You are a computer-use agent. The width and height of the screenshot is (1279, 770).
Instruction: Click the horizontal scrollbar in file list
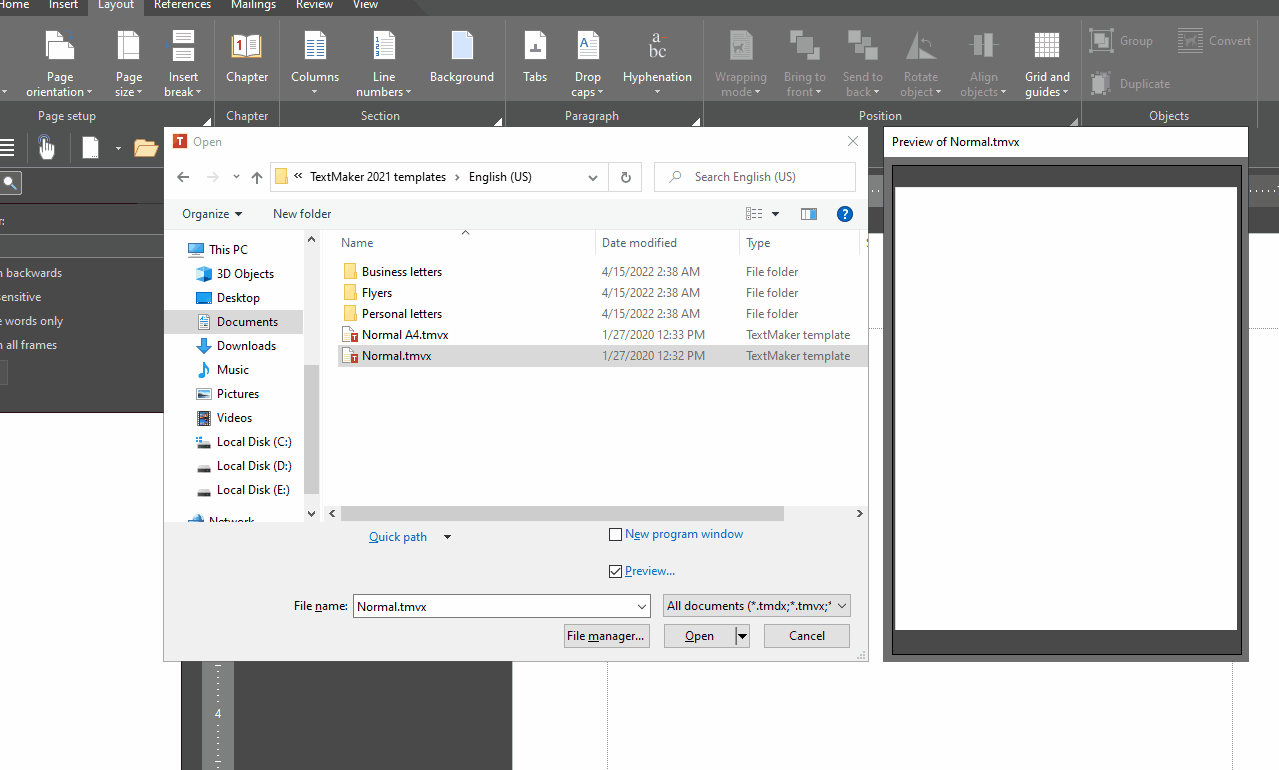[562, 513]
